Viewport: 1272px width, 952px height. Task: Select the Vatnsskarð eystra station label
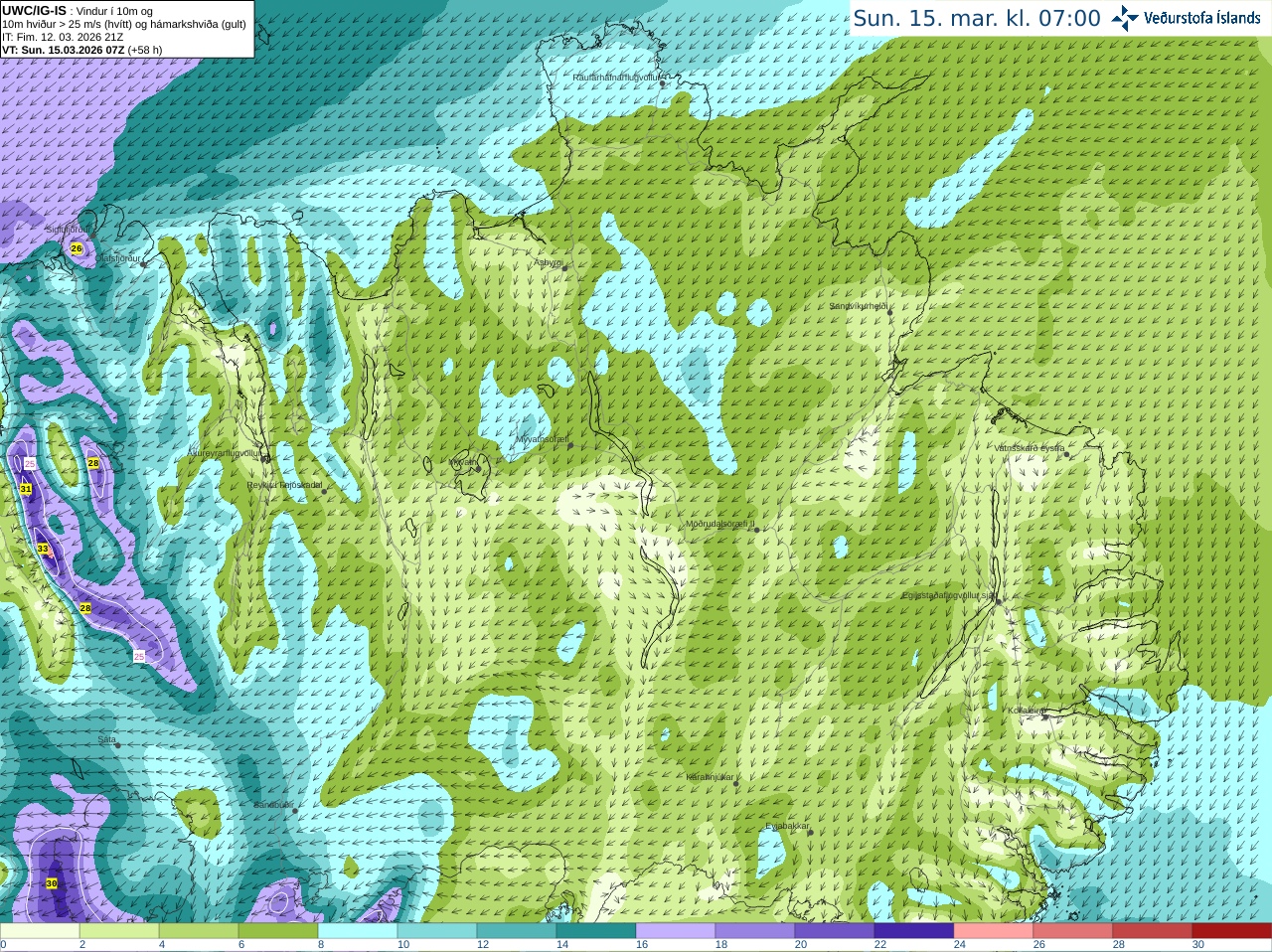pos(1030,448)
